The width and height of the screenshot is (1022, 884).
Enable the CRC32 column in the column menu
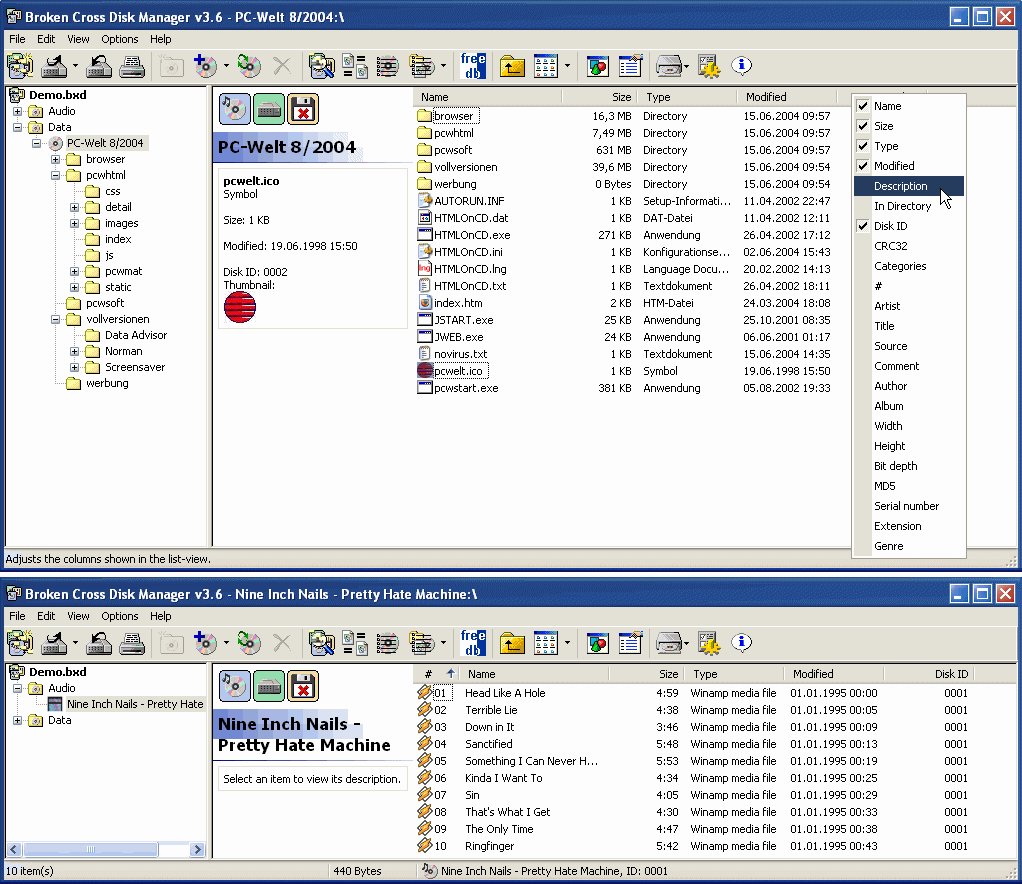tap(909, 246)
